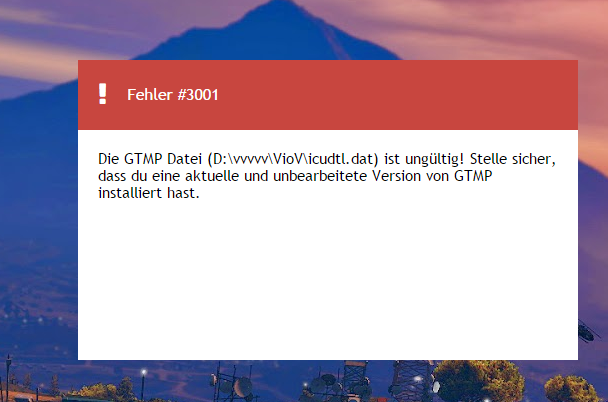Click the helicopter at the dialog's right edge

pyautogui.click(x=586, y=331)
